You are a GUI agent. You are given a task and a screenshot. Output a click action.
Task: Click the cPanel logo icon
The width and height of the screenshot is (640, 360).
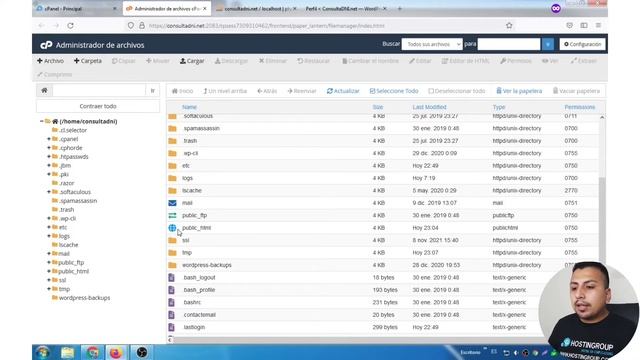tap(46, 45)
